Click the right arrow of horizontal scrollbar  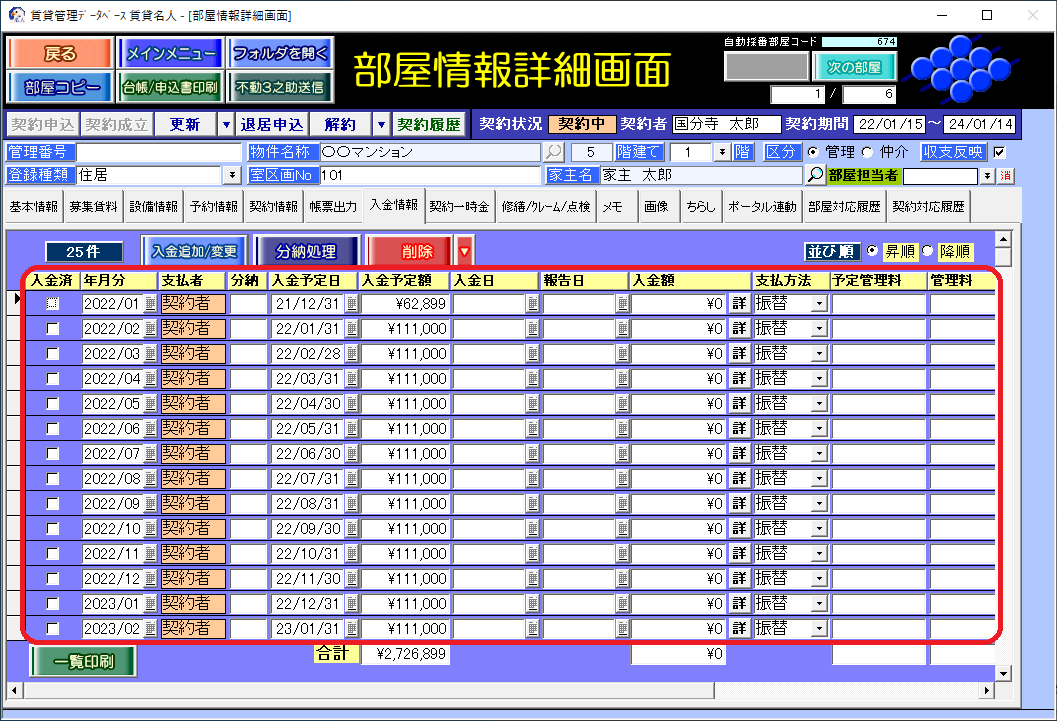coord(987,691)
